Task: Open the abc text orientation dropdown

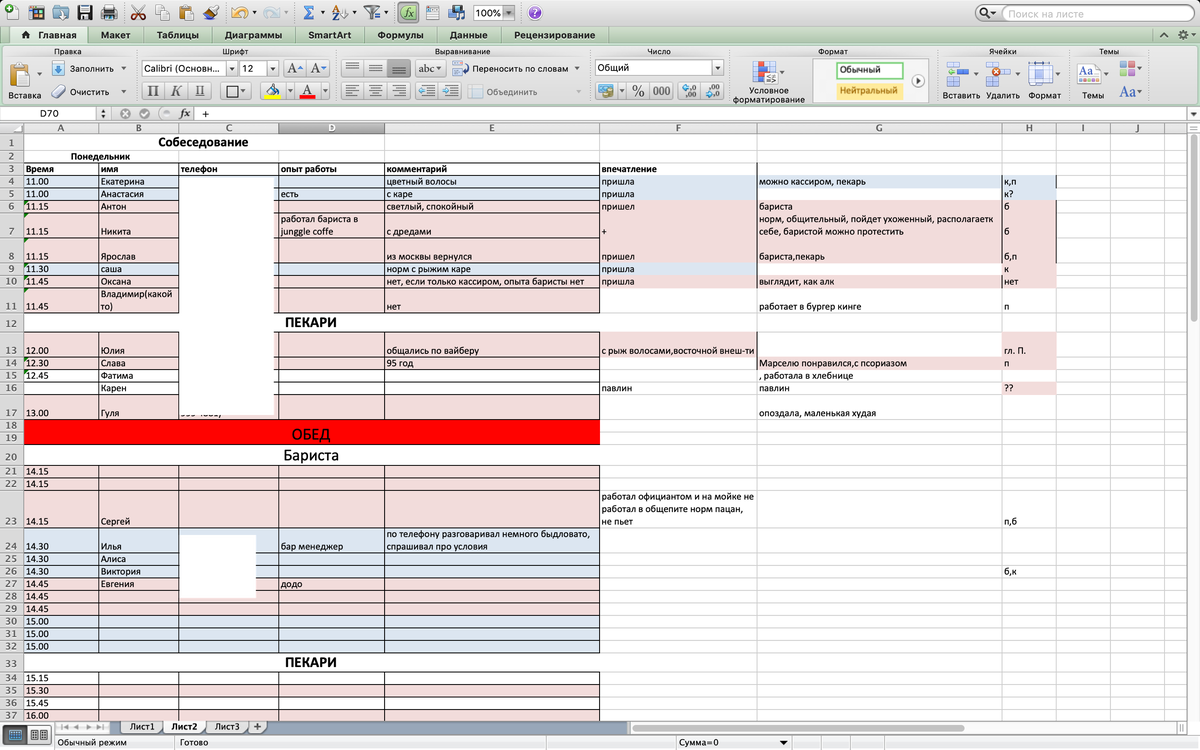Action: point(430,68)
